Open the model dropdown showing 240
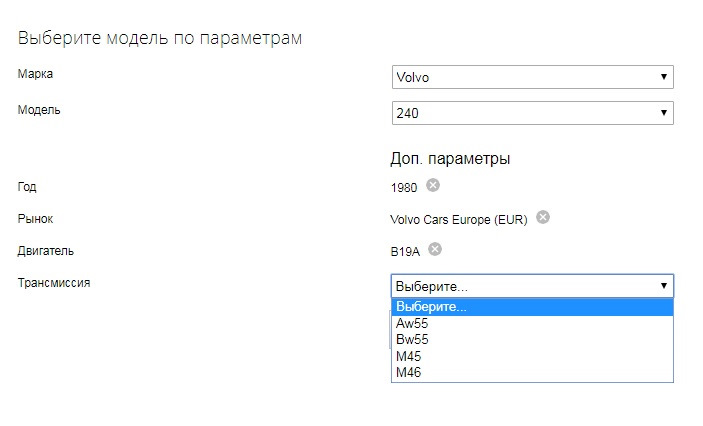This screenshot has height=426, width=703. click(x=533, y=113)
